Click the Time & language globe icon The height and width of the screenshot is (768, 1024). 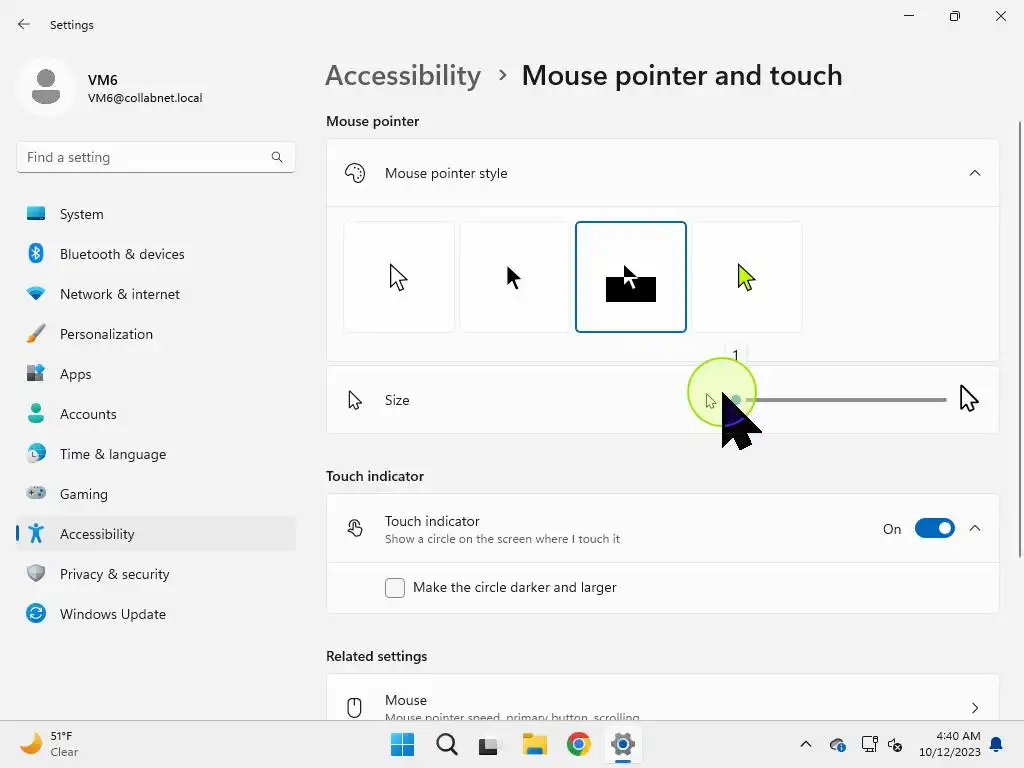[x=36, y=453]
